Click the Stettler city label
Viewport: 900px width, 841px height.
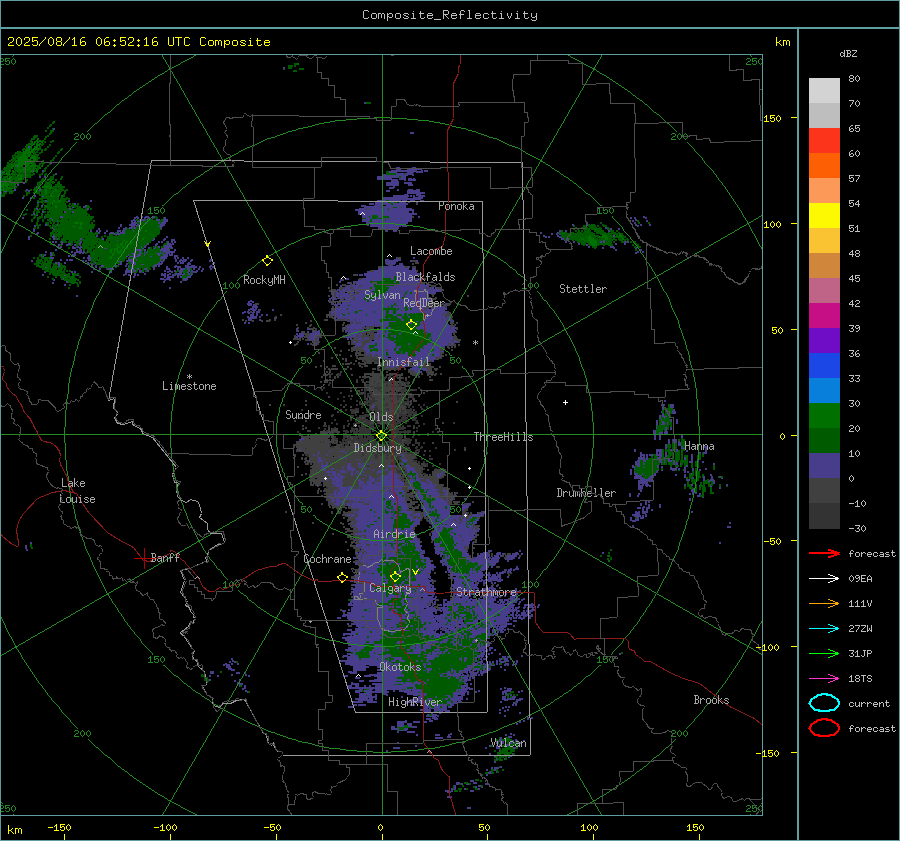point(583,289)
